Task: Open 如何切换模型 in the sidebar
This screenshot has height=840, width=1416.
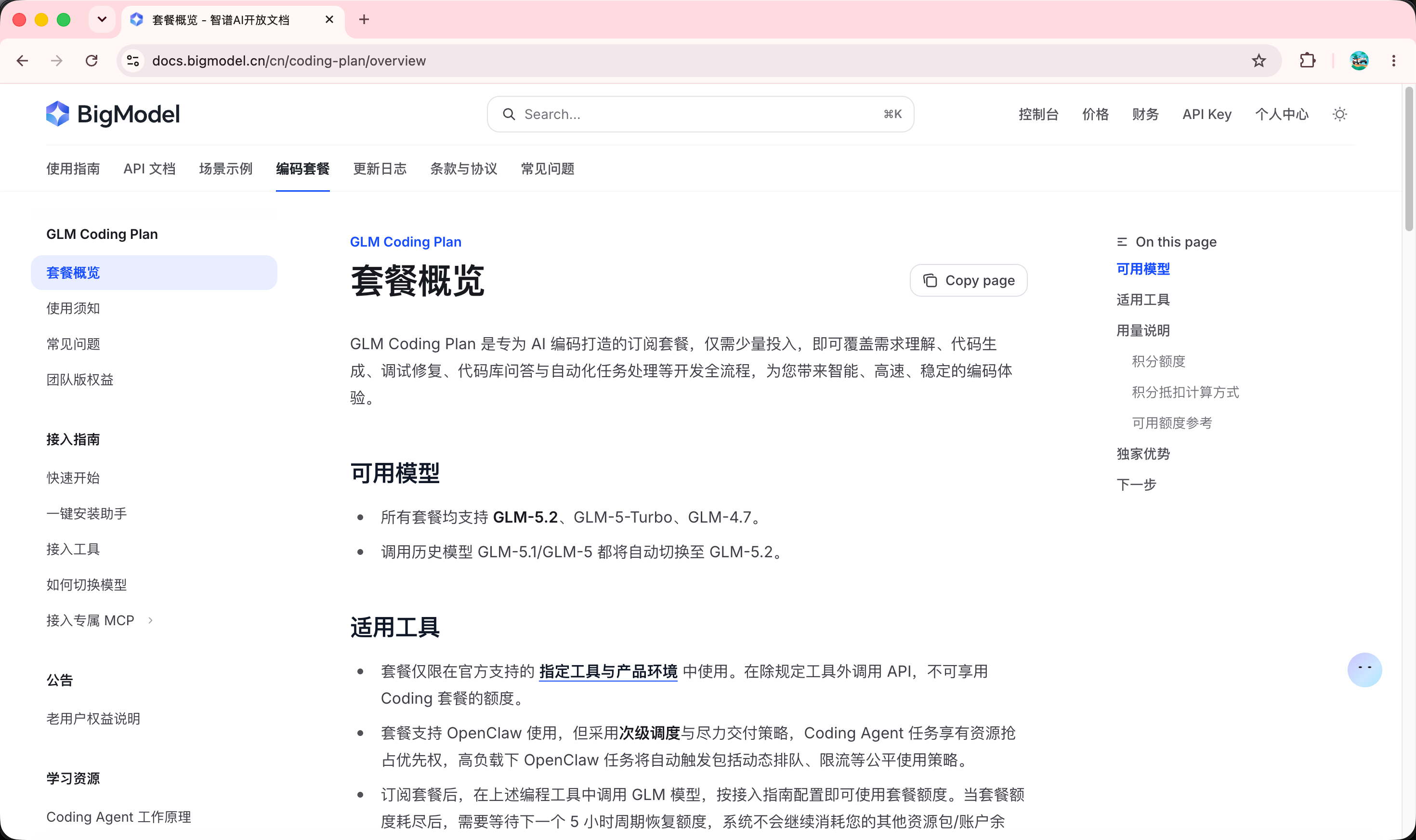Action: coord(87,585)
